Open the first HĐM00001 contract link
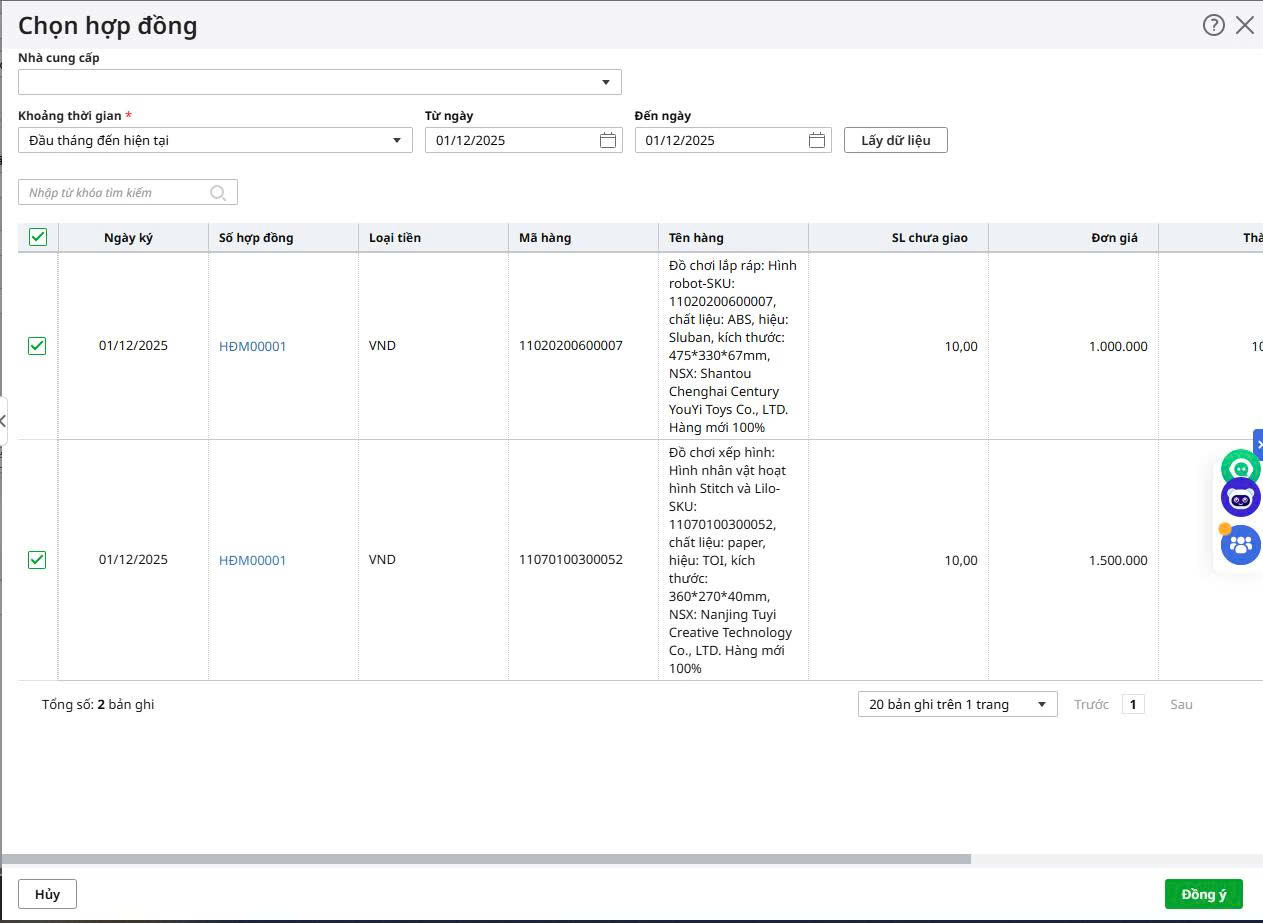 click(252, 347)
